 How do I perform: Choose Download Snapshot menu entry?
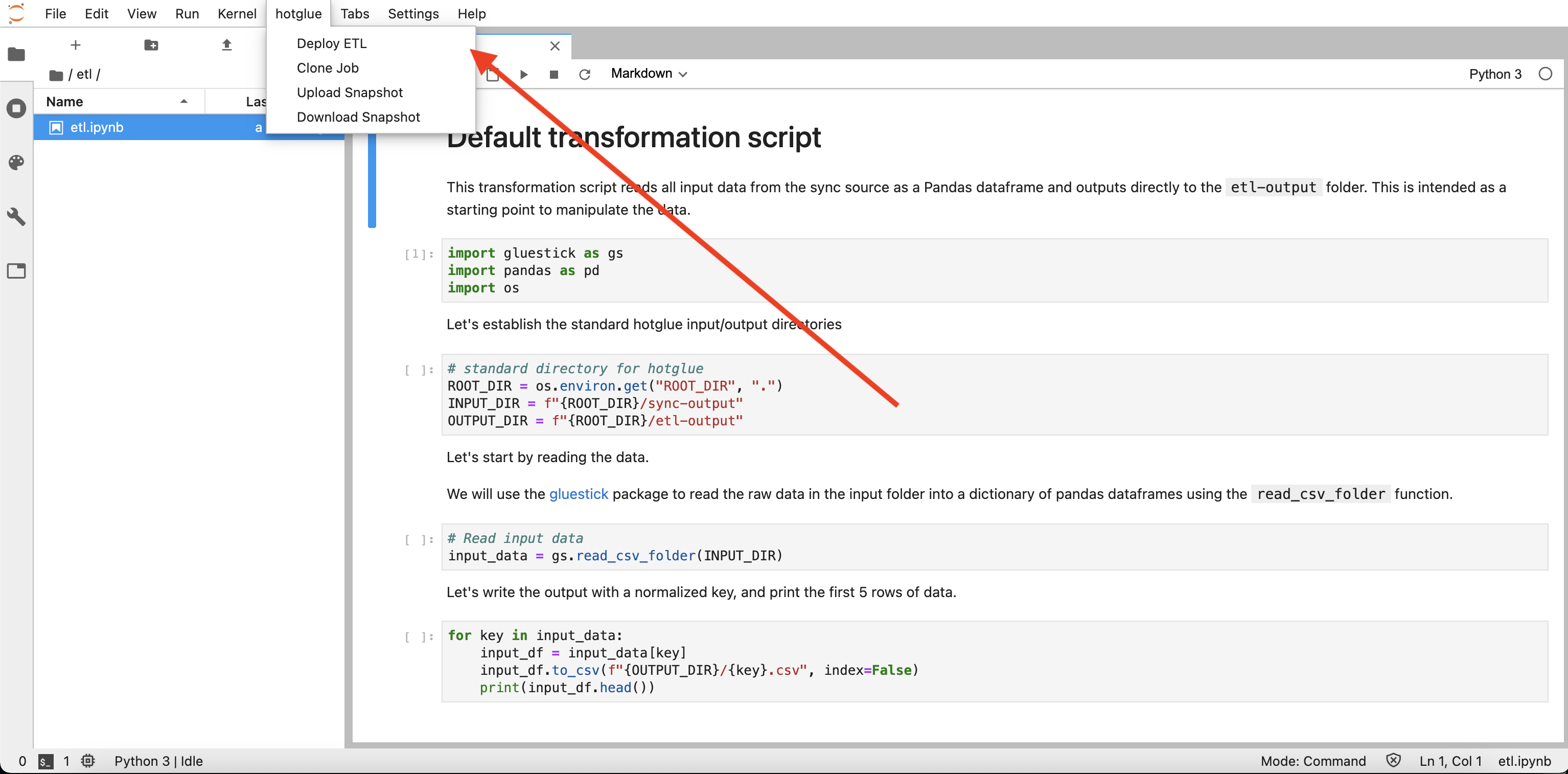click(358, 117)
